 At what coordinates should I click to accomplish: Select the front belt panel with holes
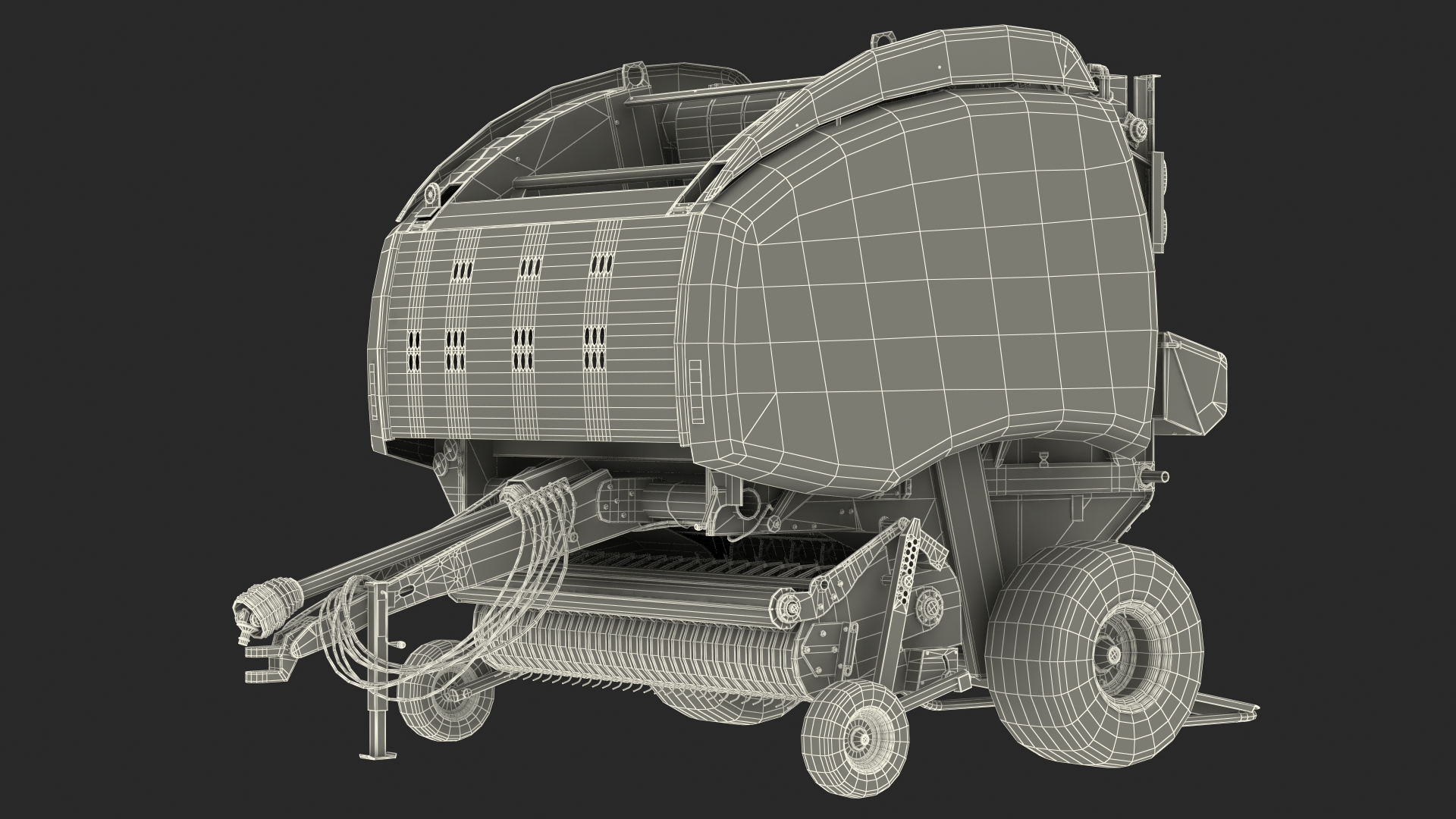531,326
